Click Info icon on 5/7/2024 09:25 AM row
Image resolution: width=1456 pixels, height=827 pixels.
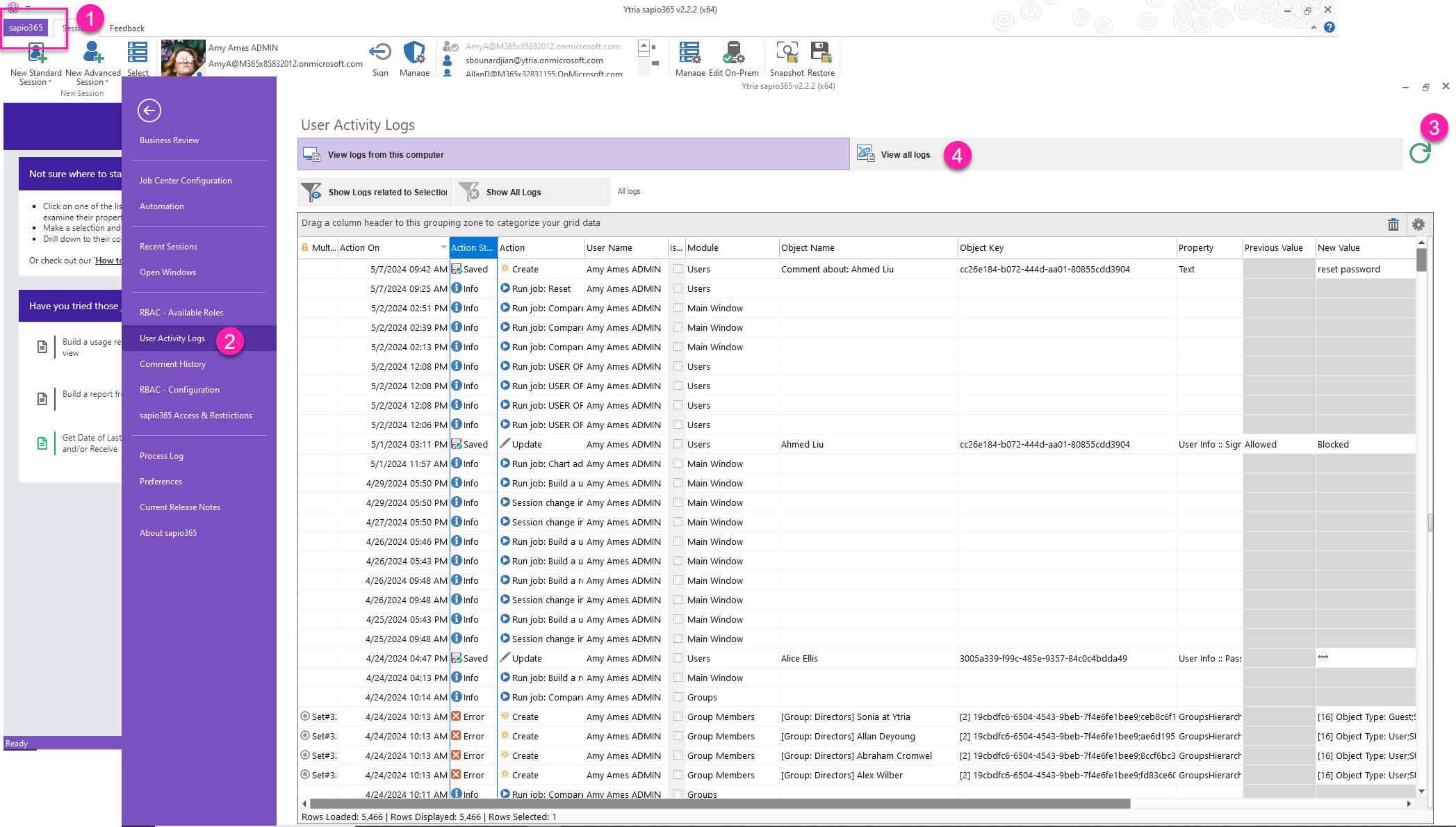pyautogui.click(x=457, y=288)
